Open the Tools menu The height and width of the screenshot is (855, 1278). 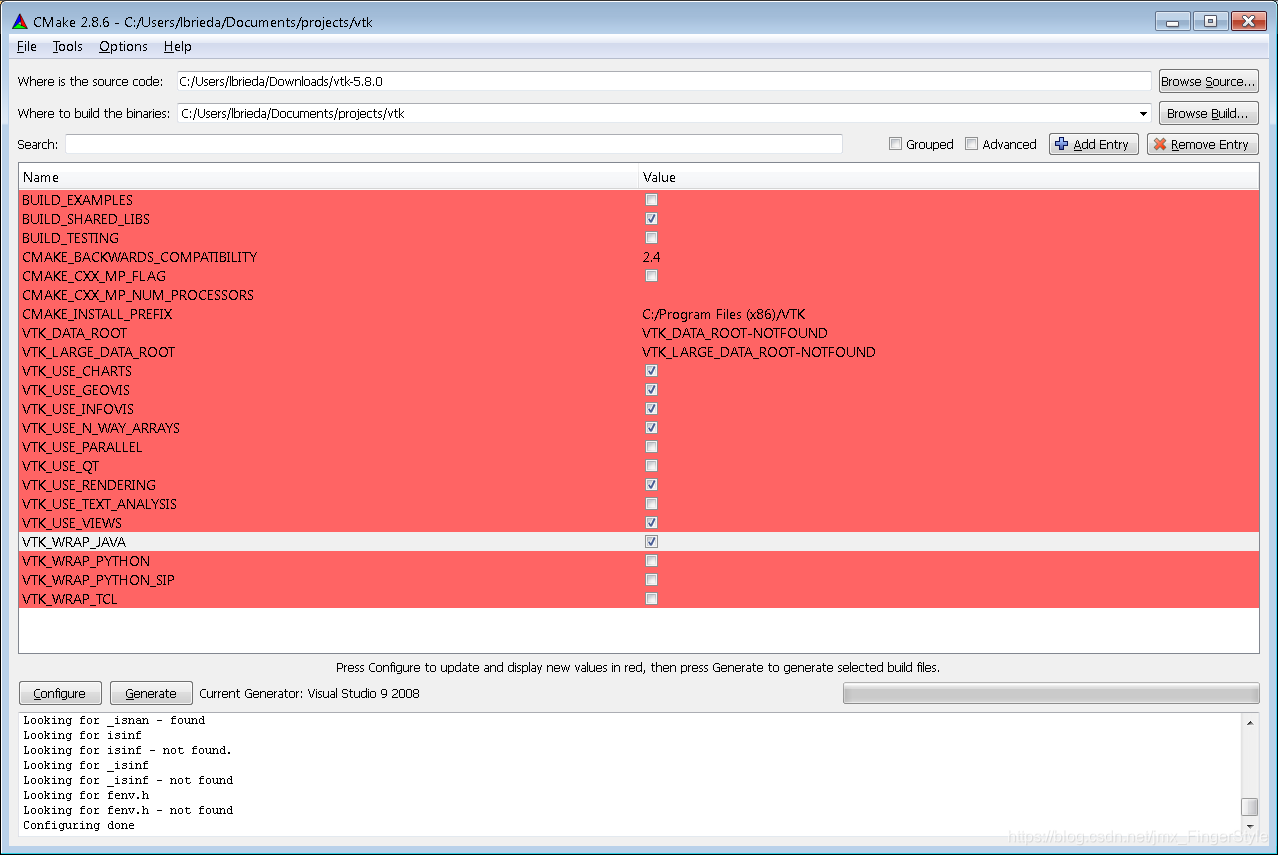click(x=68, y=46)
